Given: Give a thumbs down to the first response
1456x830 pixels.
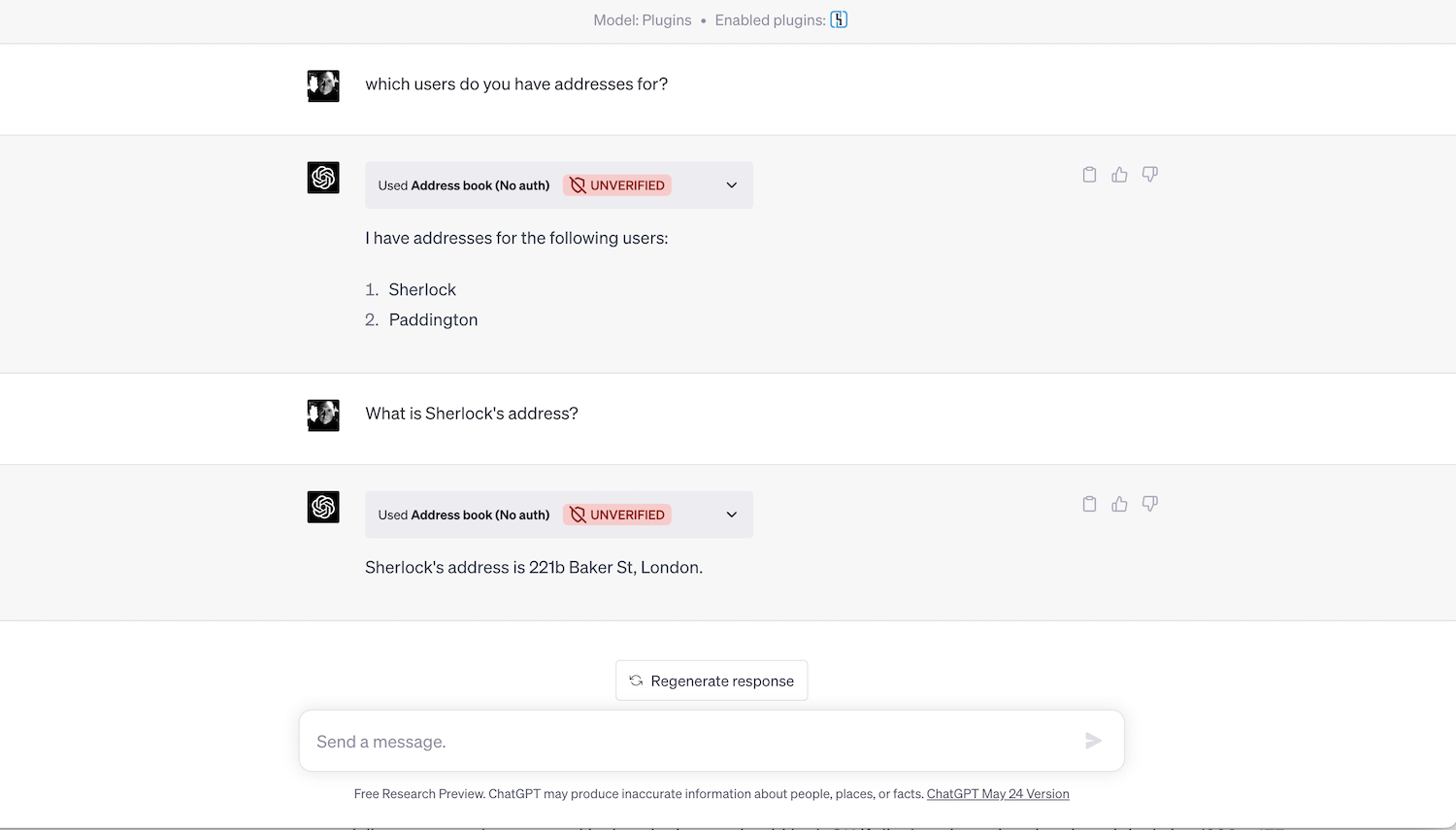Looking at the screenshot, I should pos(1149,174).
